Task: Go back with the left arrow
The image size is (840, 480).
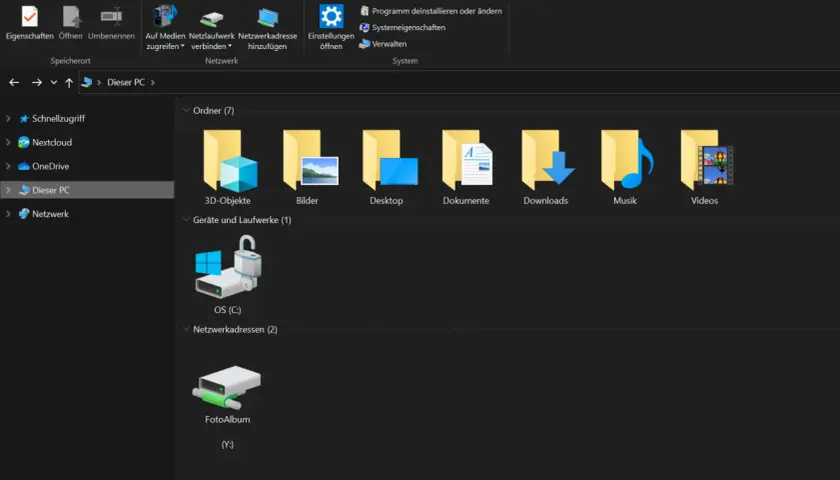Action: coord(14,82)
